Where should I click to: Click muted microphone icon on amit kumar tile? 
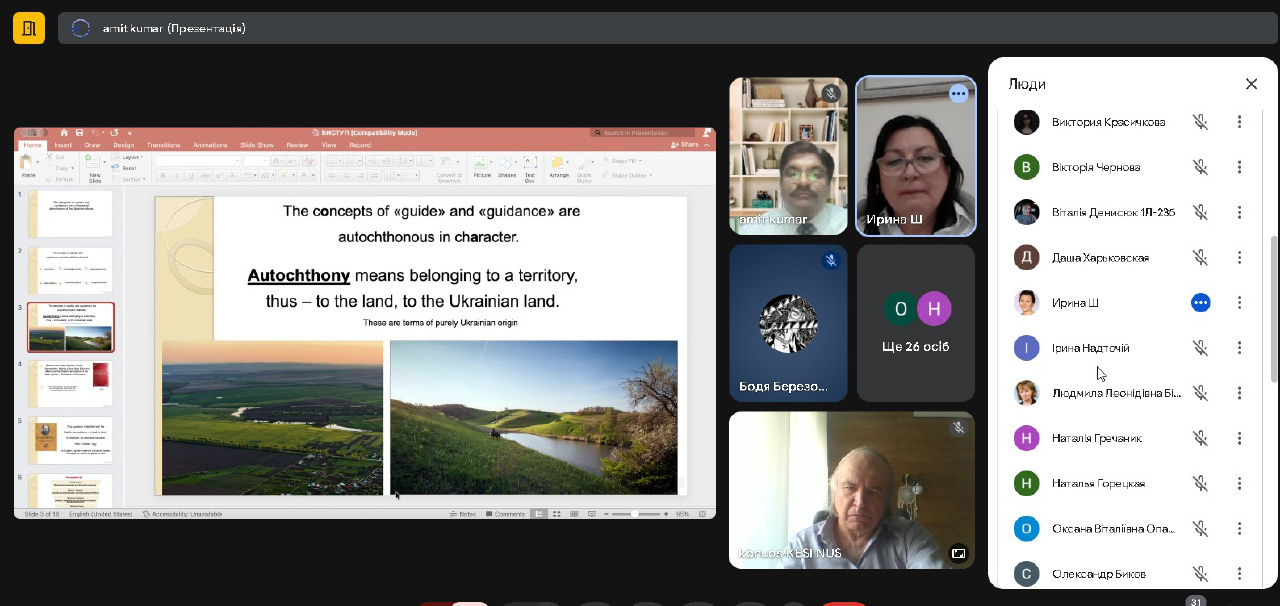[x=830, y=94]
